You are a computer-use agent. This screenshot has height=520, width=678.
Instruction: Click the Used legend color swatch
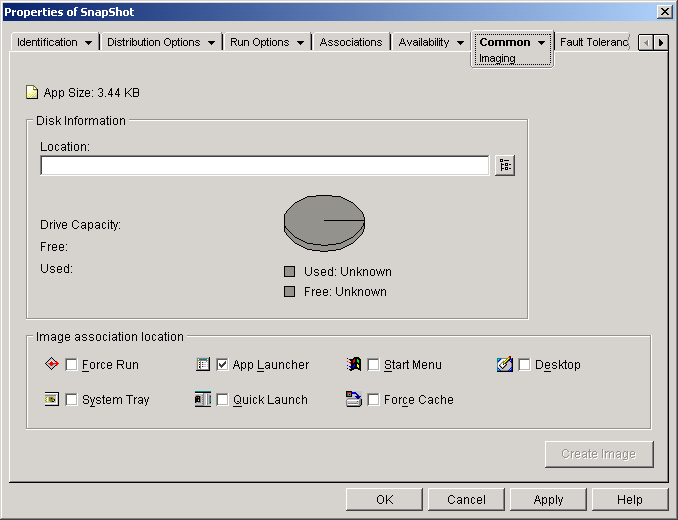[x=289, y=271]
